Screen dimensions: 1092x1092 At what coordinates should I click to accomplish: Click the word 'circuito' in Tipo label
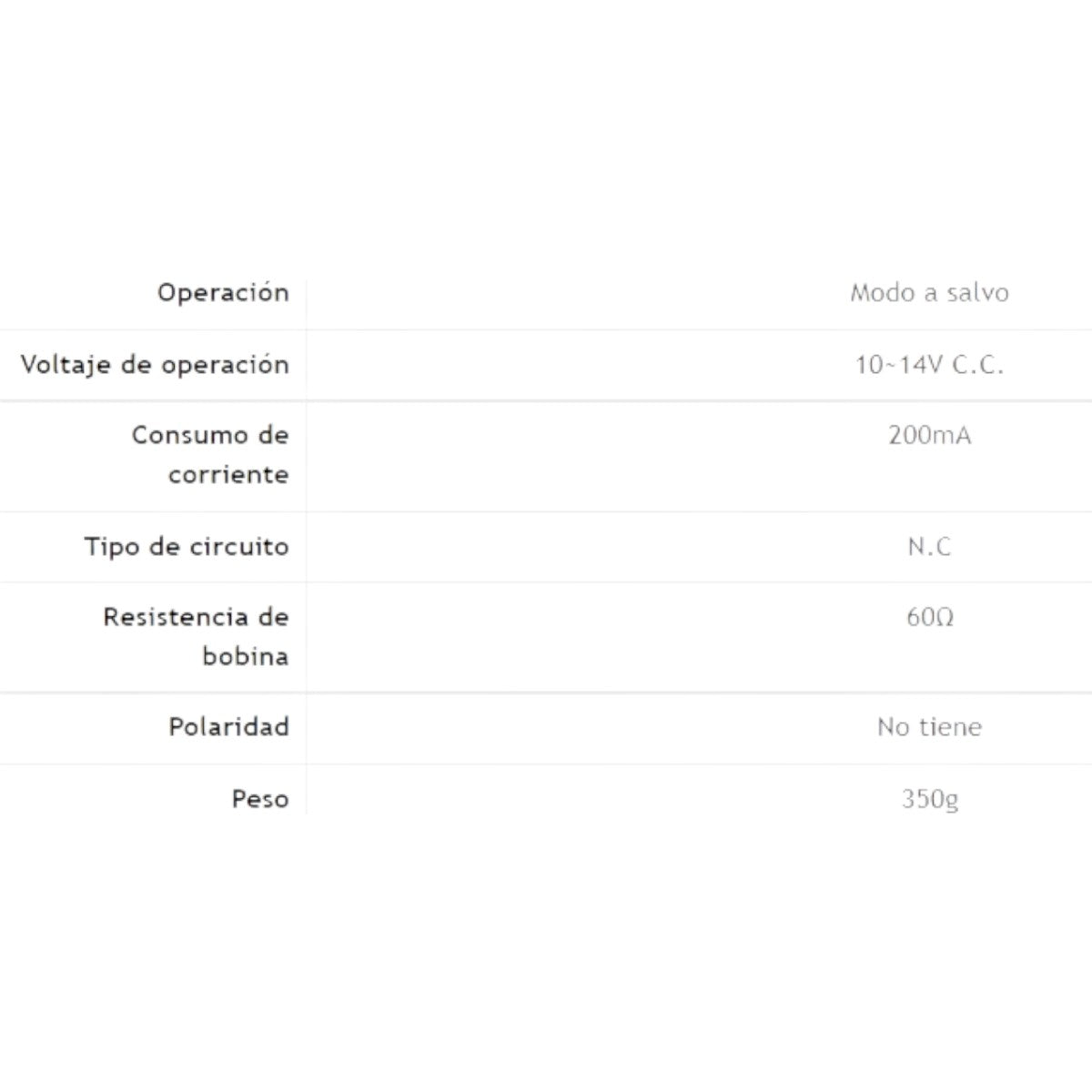(239, 547)
